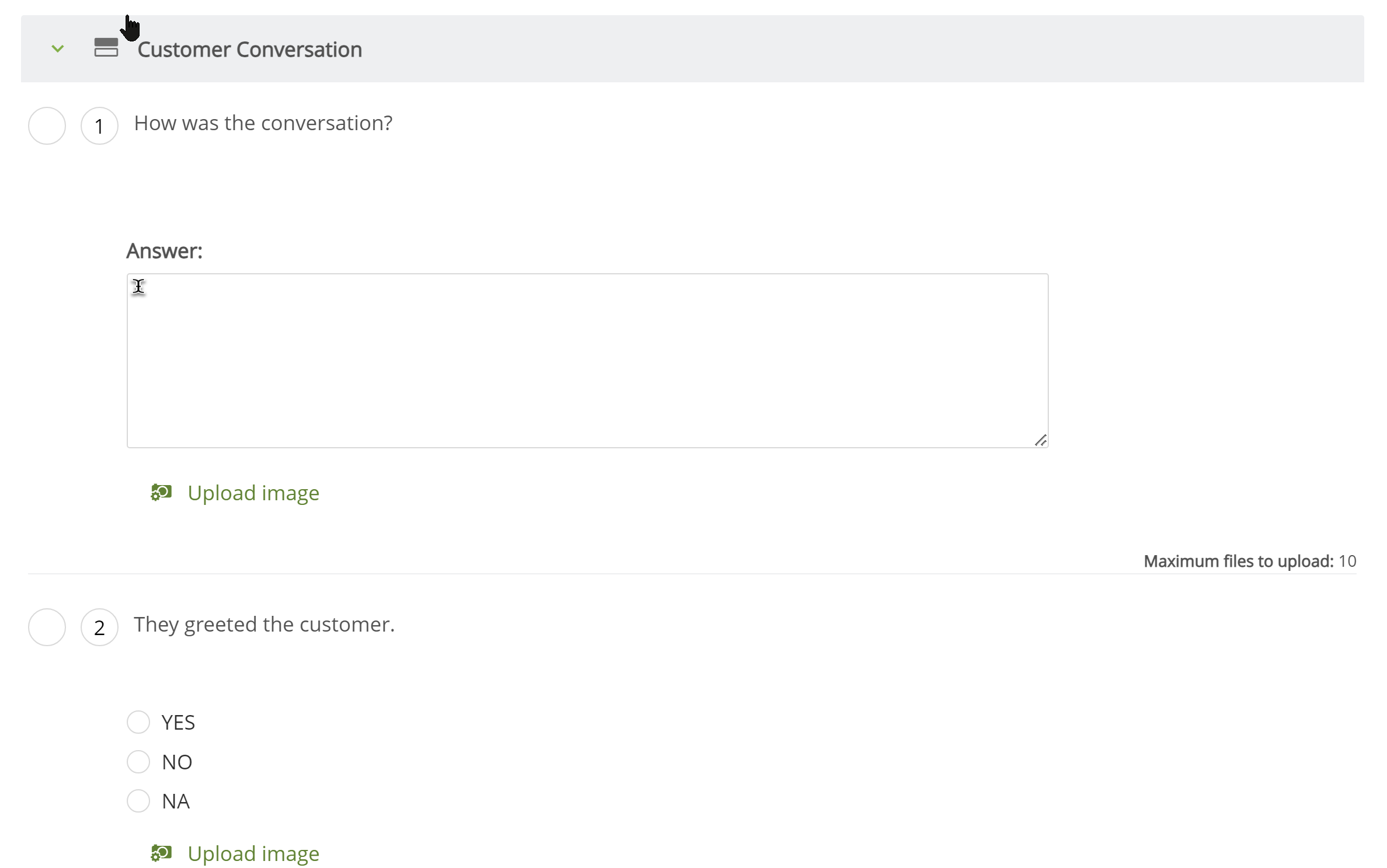Viewport: 1387px width, 868px height.
Task: Click the 'Maximum files to upload: 10' text
Action: click(1250, 561)
